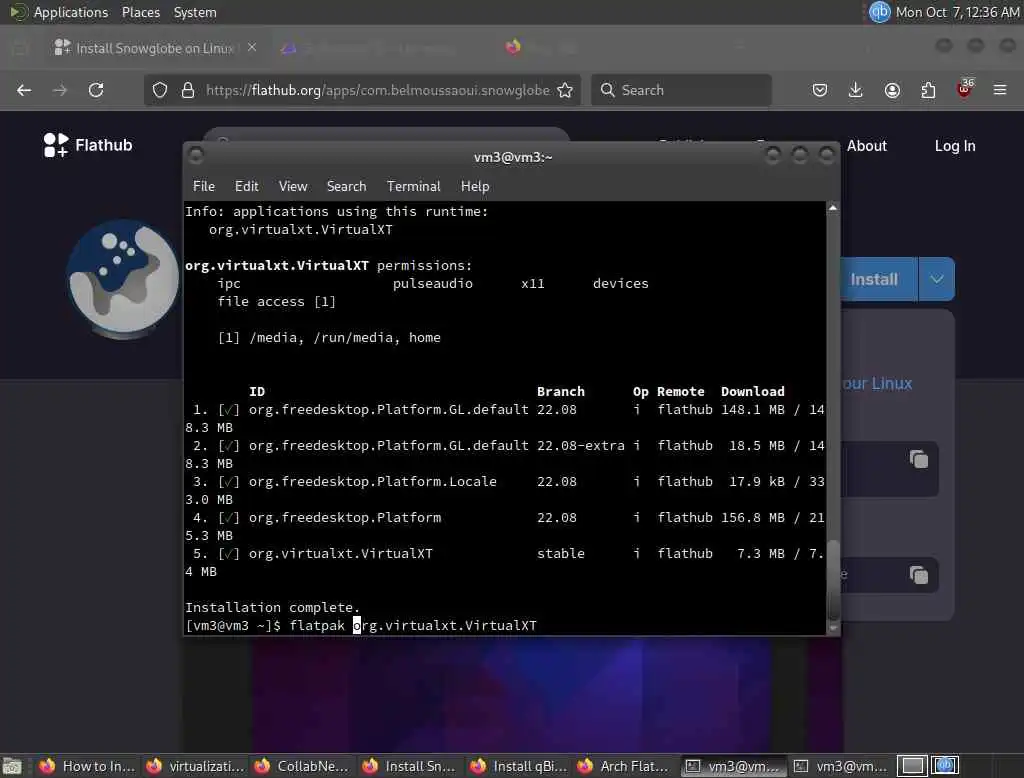Image resolution: width=1024 pixels, height=778 pixels.
Task: Click the terminal window menu icon in title bar
Action: click(195, 156)
